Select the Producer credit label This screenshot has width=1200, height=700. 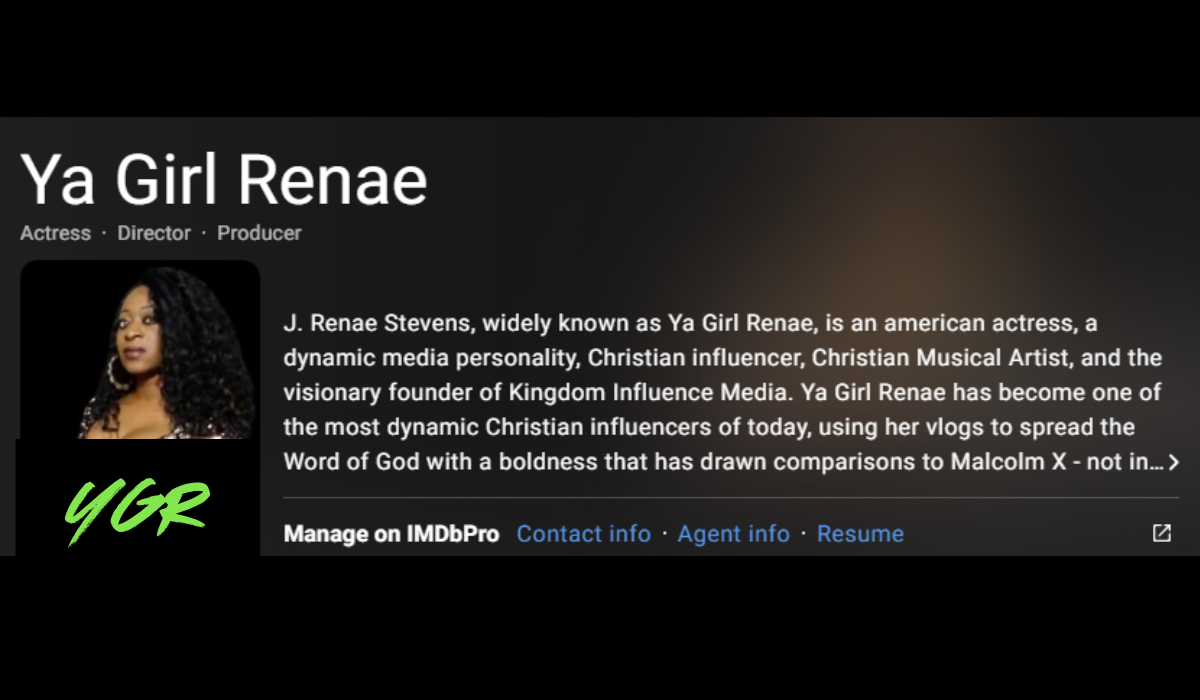259,233
